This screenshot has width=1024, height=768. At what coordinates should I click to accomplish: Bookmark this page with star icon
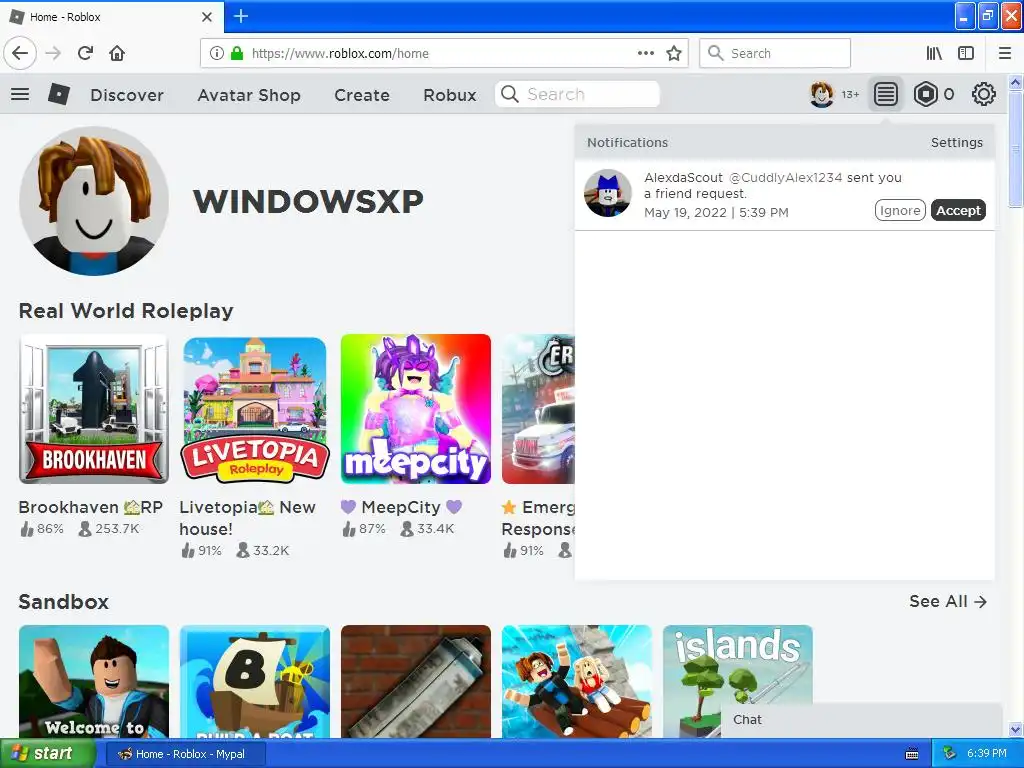click(x=674, y=53)
